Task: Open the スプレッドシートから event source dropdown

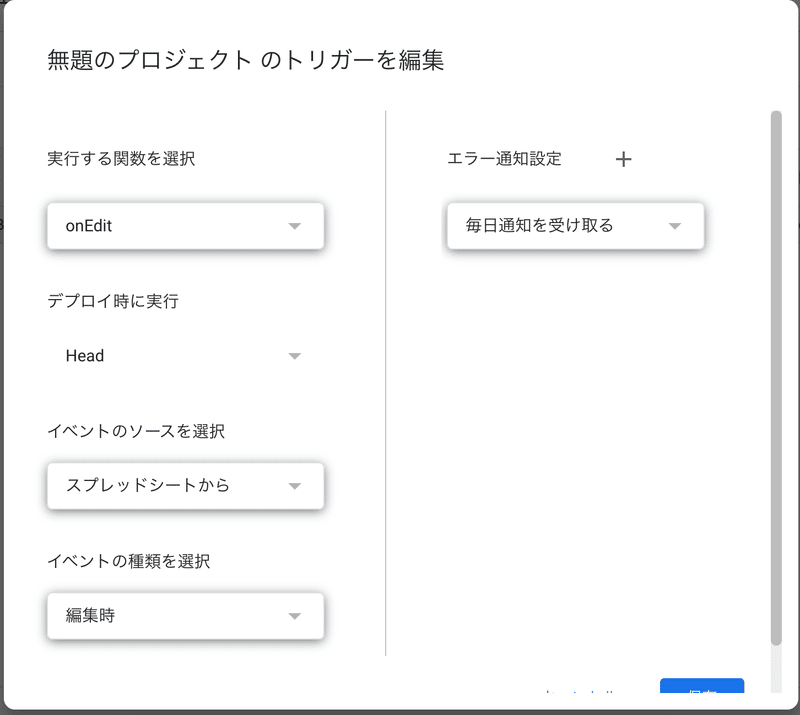Action: pos(185,486)
